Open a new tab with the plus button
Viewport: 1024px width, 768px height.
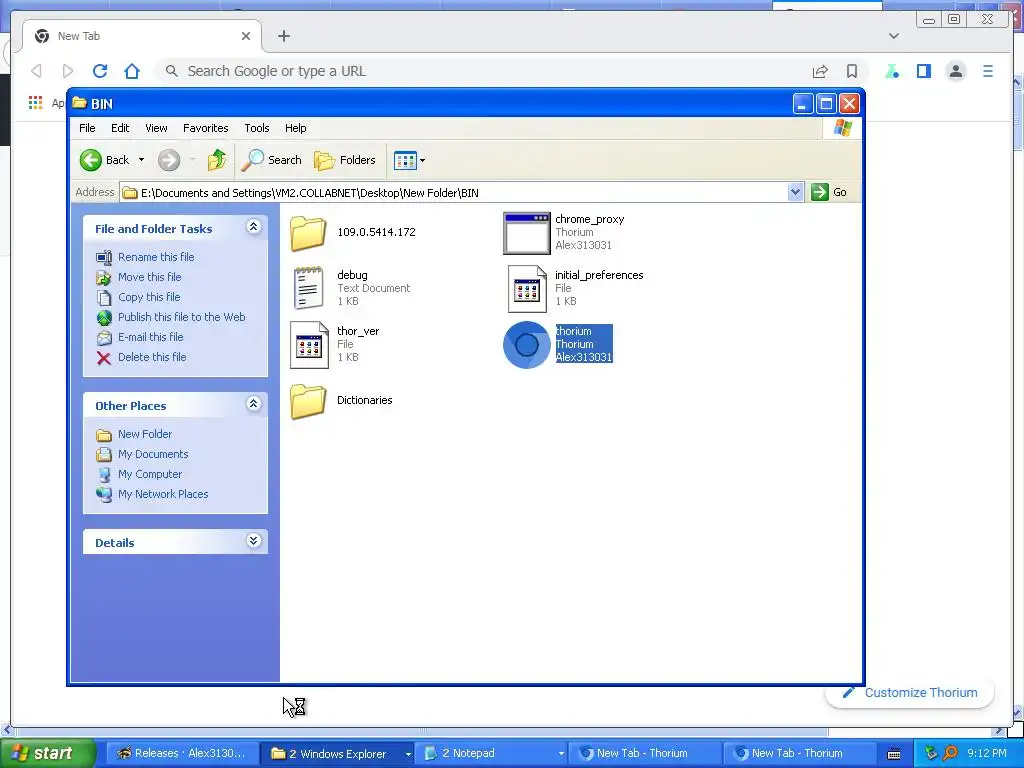coord(283,36)
